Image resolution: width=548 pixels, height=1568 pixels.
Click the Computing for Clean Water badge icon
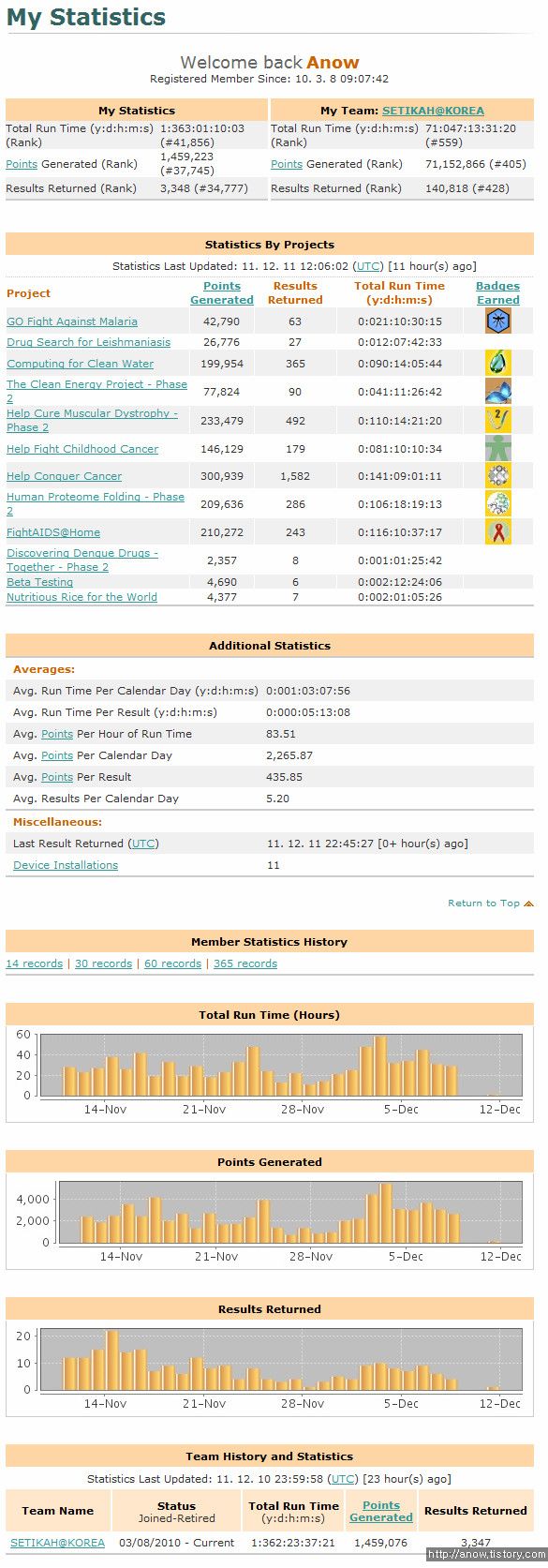tap(497, 363)
